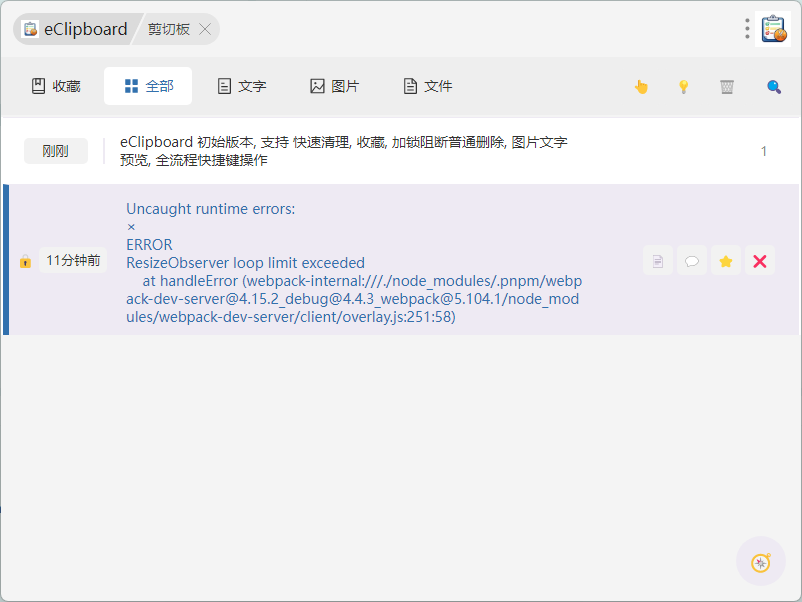Click the eClipboard app avatar icon top right
This screenshot has width=802, height=602.
tap(773, 29)
